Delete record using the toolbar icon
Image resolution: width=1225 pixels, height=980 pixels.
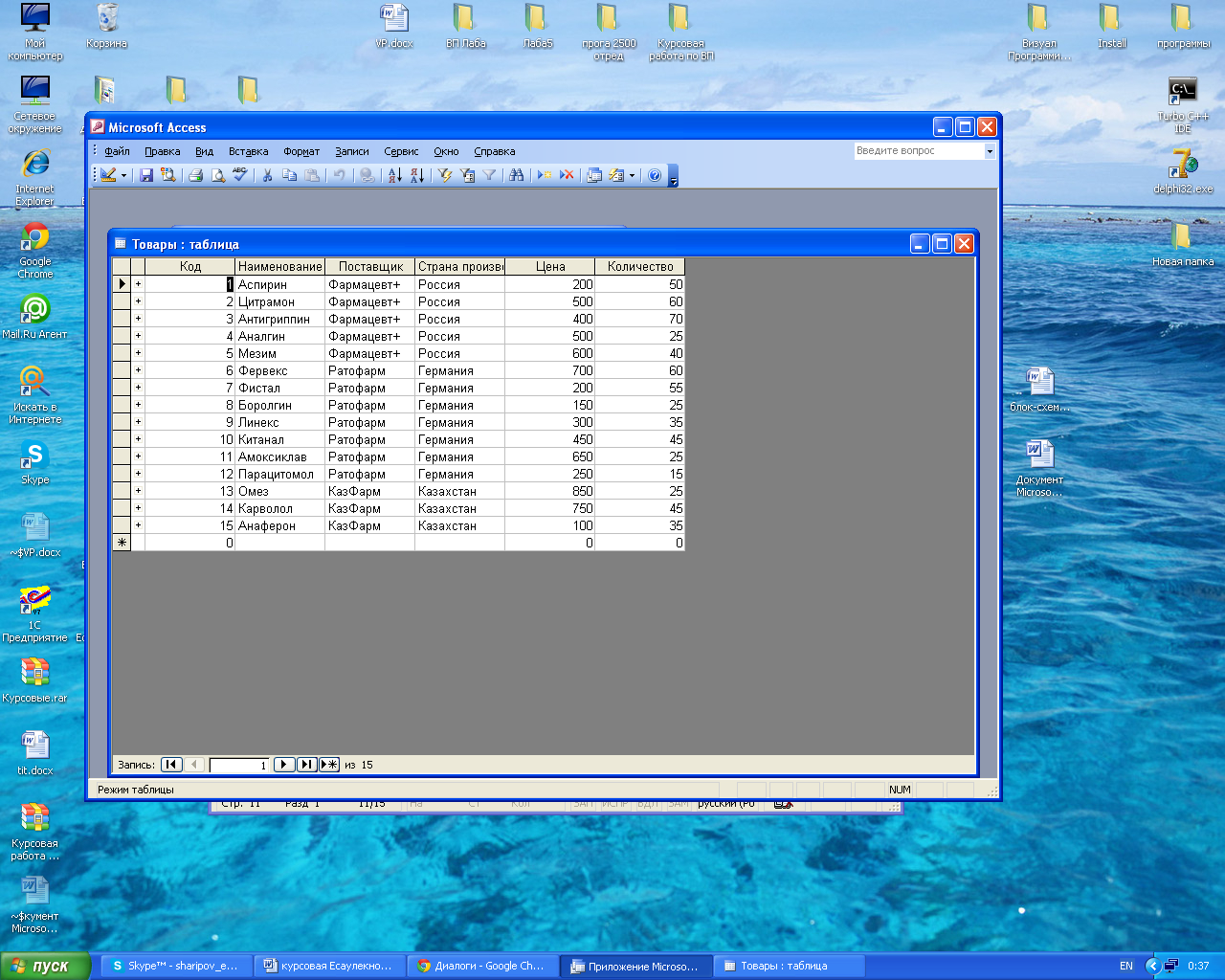(x=567, y=175)
